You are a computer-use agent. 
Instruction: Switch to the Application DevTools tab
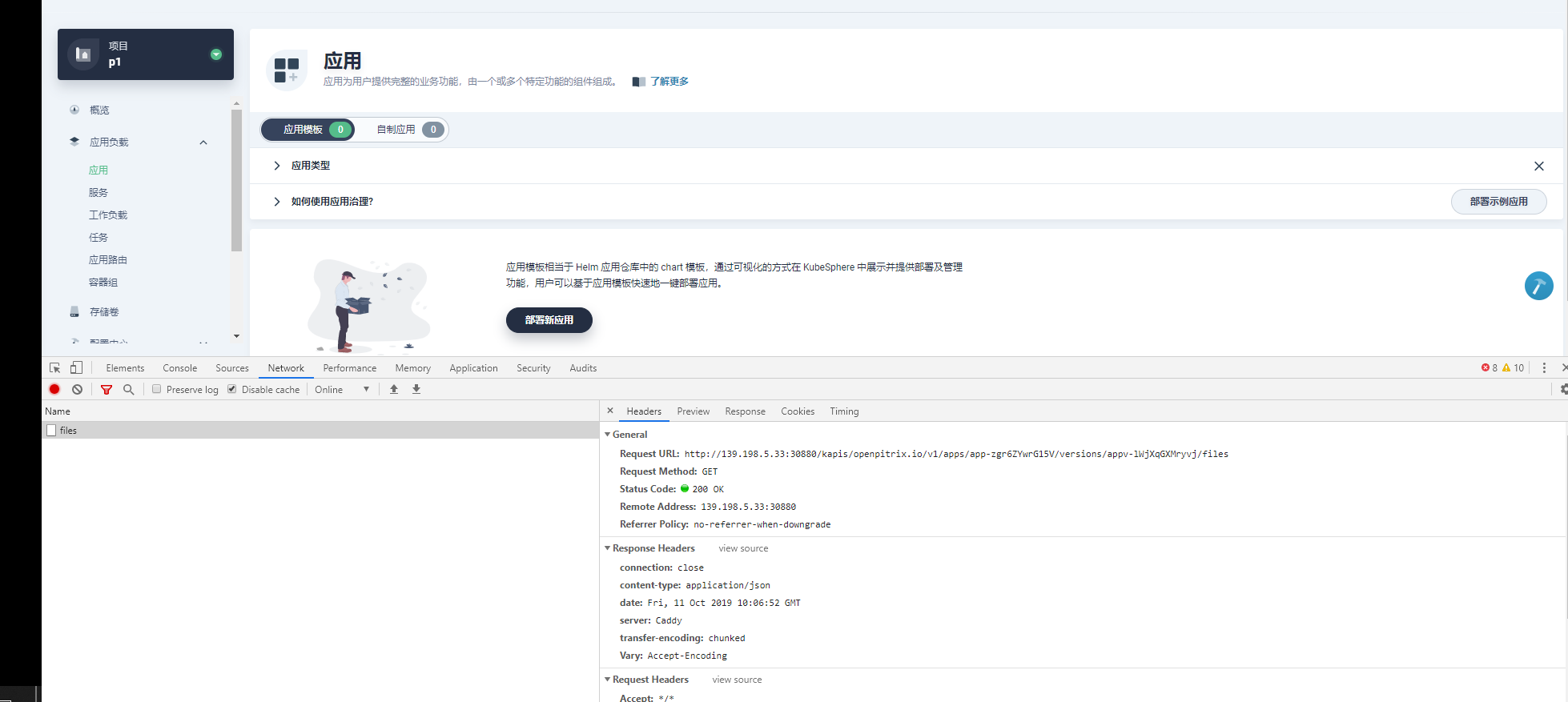[x=473, y=368]
